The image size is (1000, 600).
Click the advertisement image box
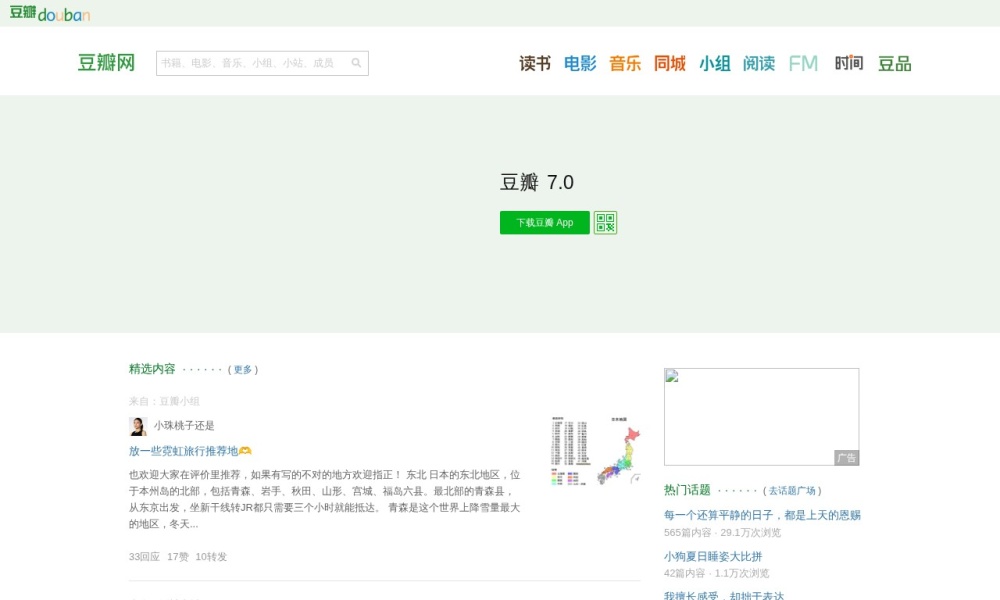coord(761,416)
